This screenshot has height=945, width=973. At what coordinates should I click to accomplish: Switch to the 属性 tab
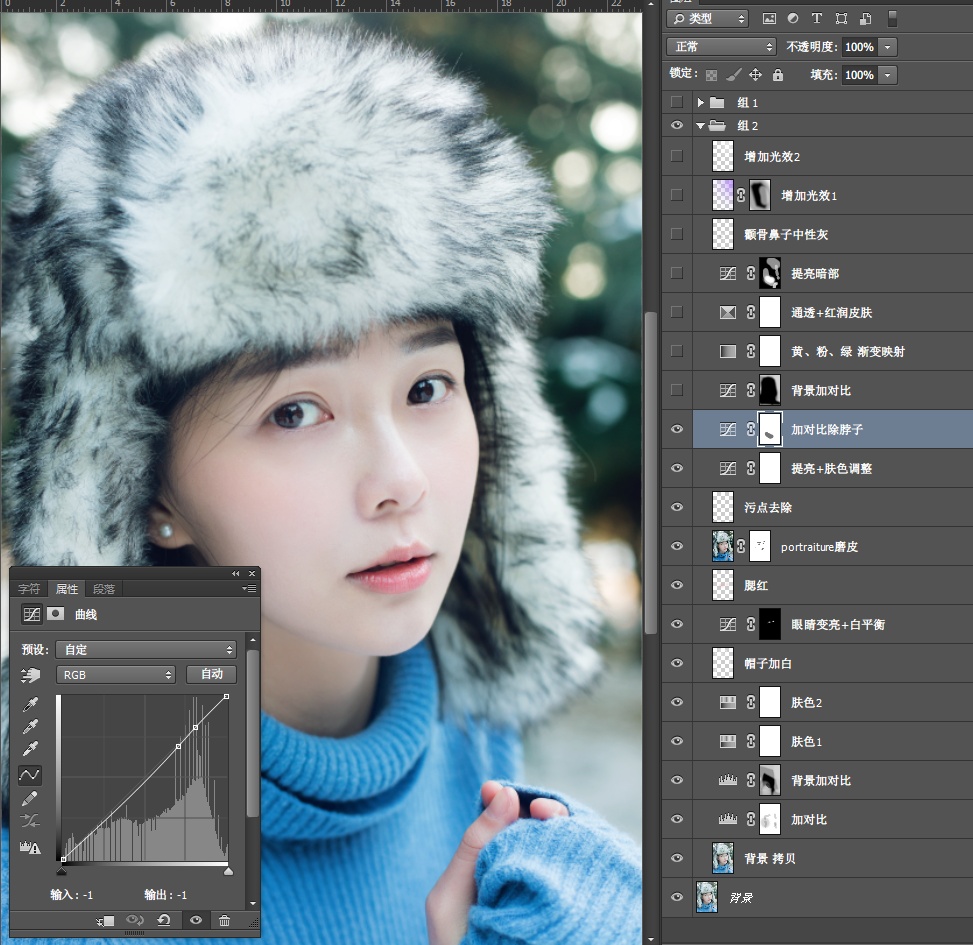point(66,589)
